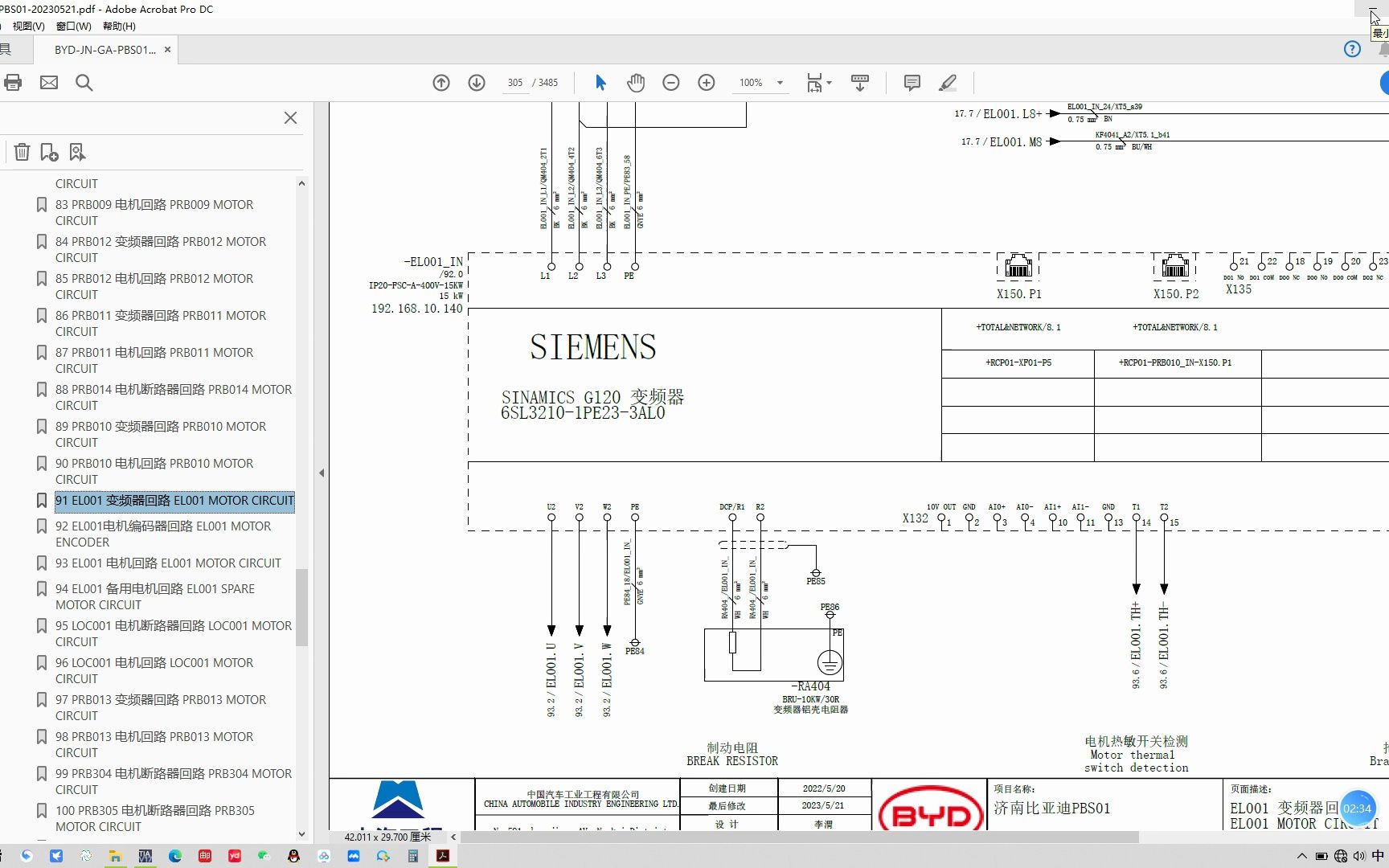Click the 中 input method indicator

pyautogui.click(x=1378, y=856)
